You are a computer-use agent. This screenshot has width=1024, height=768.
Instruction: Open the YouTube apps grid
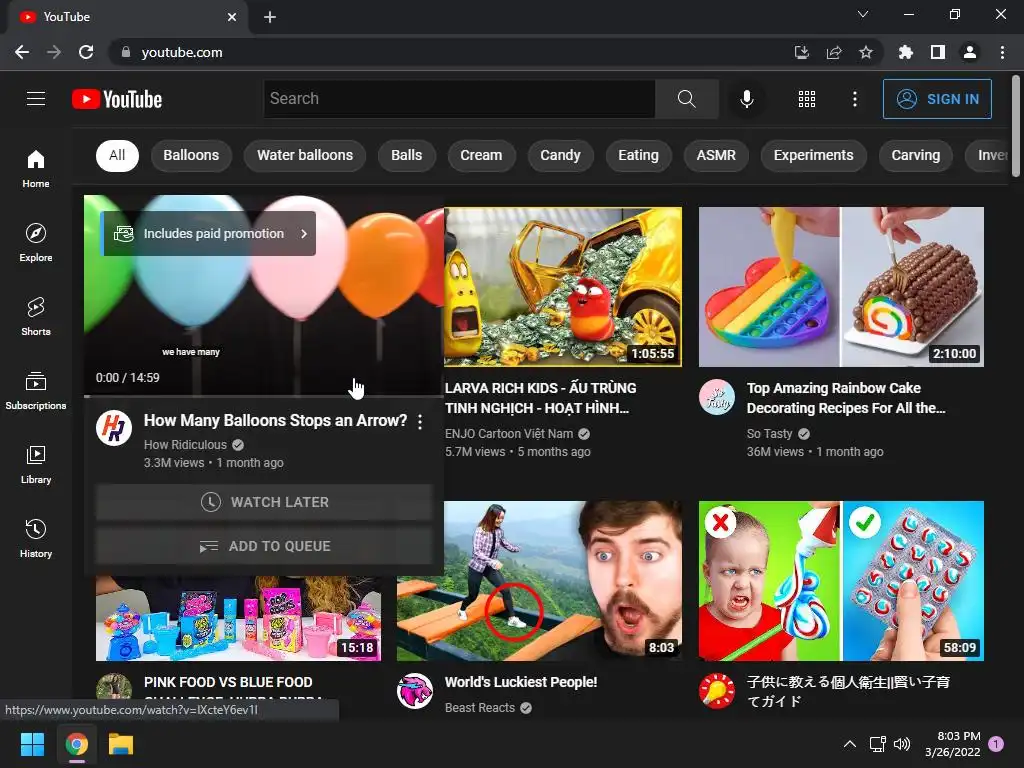pyautogui.click(x=807, y=99)
